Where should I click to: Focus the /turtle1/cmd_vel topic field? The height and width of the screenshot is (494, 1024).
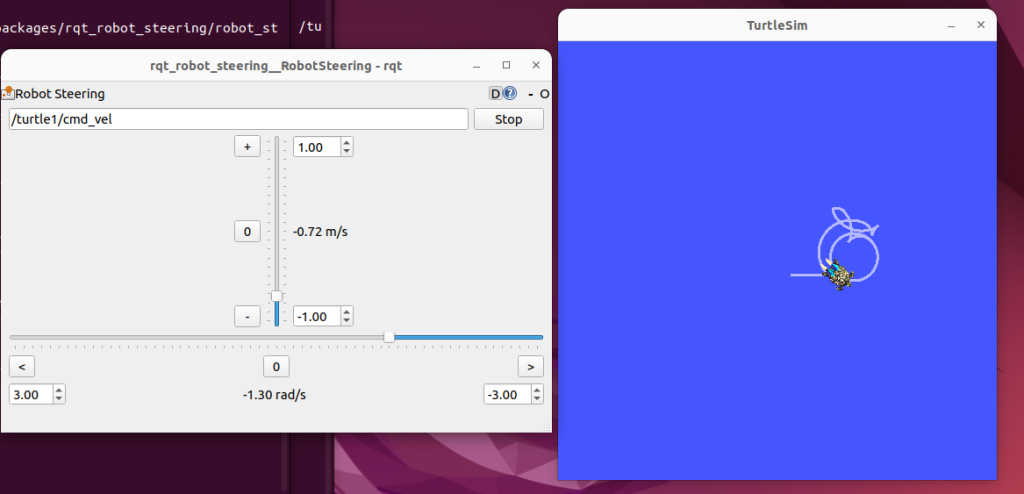tap(238, 119)
